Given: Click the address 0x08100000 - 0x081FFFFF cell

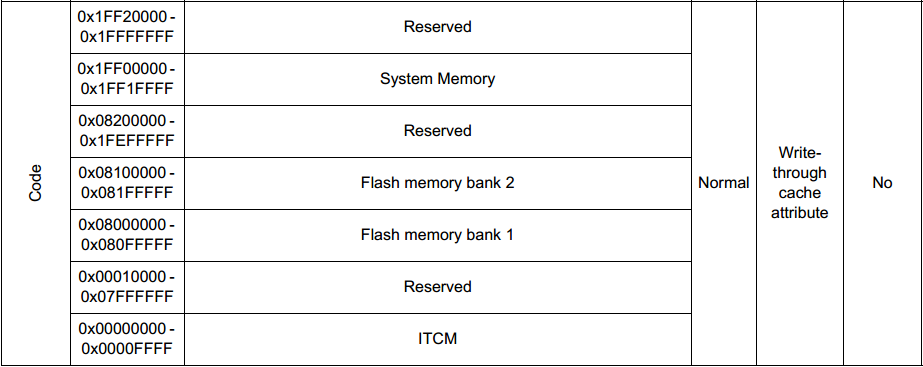Looking at the screenshot, I should [127, 183].
